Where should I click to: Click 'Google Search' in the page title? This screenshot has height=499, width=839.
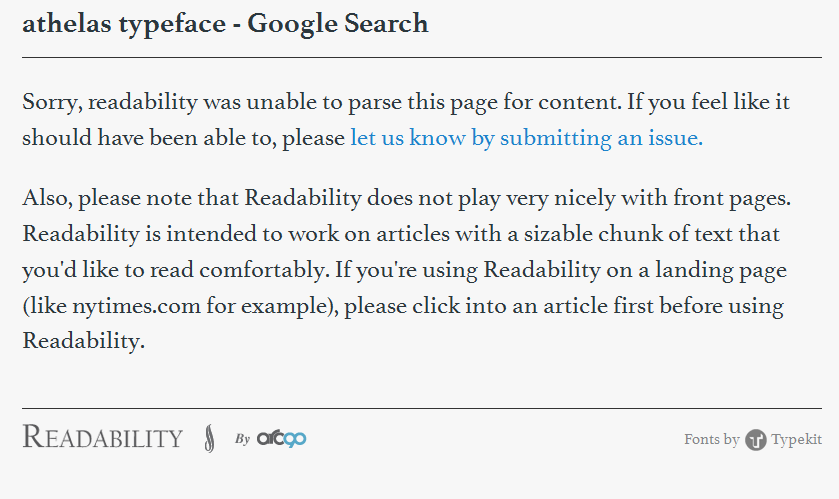pos(338,24)
